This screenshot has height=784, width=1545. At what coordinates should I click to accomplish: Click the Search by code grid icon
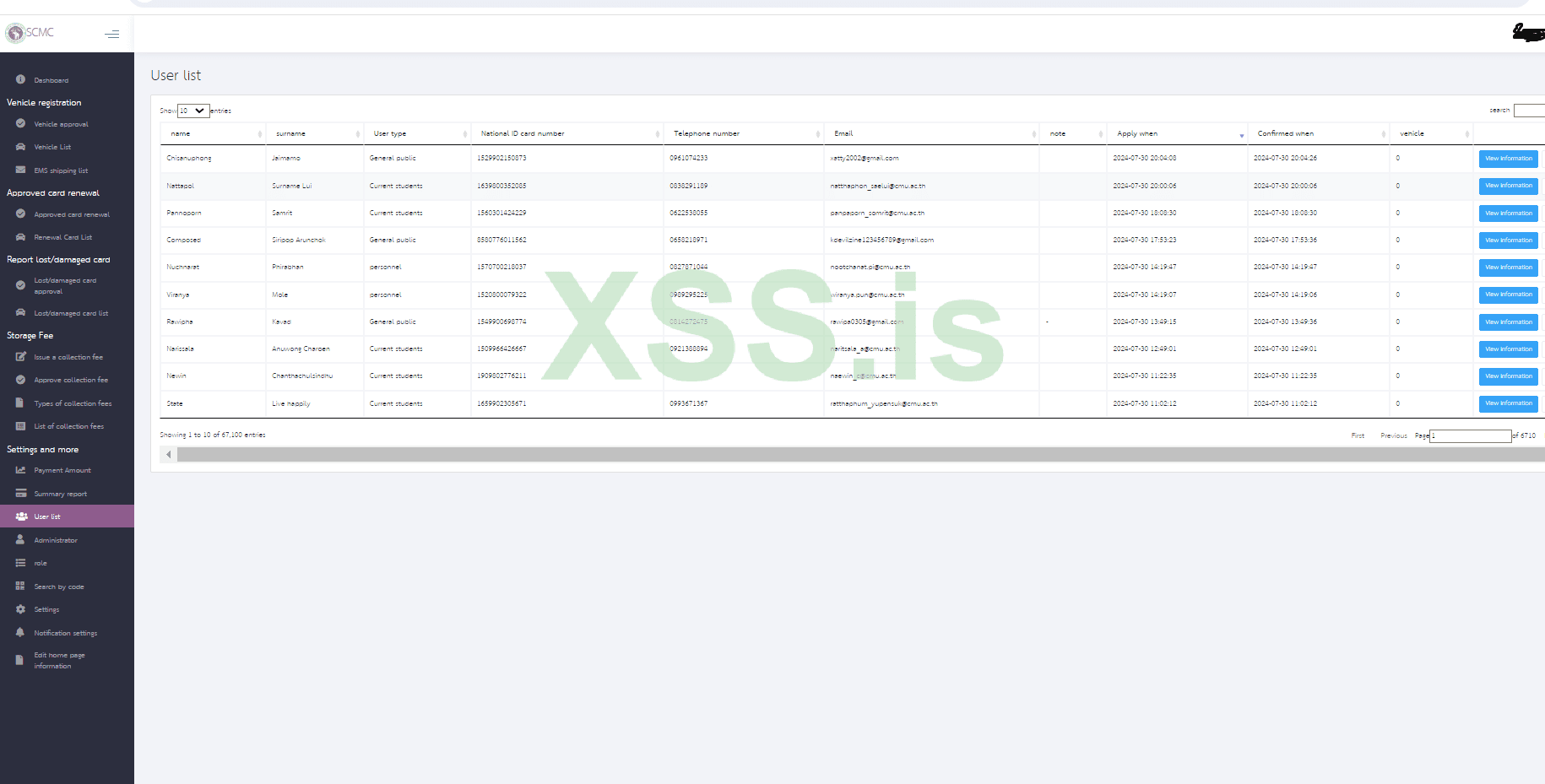coord(20,586)
